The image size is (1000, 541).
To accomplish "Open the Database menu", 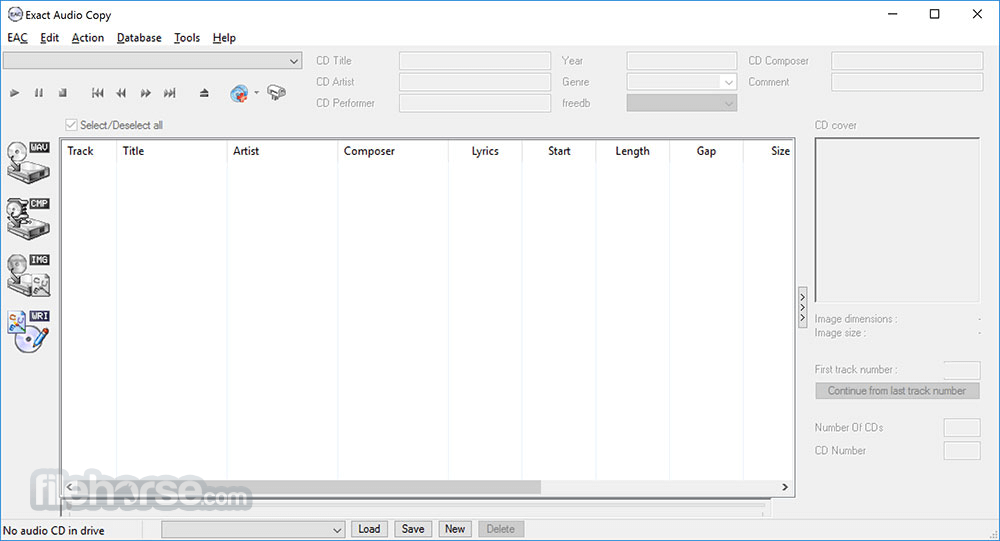I will 139,38.
